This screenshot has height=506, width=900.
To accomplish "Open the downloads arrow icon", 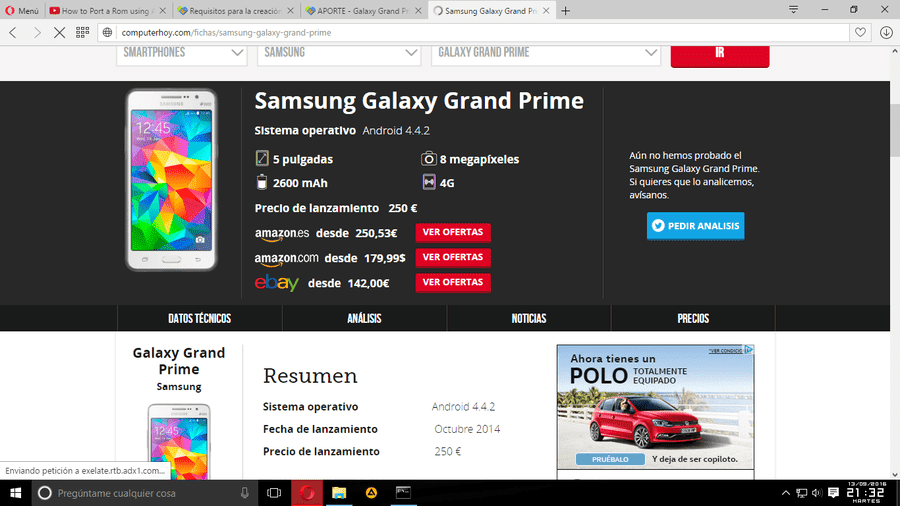I will click(x=886, y=33).
